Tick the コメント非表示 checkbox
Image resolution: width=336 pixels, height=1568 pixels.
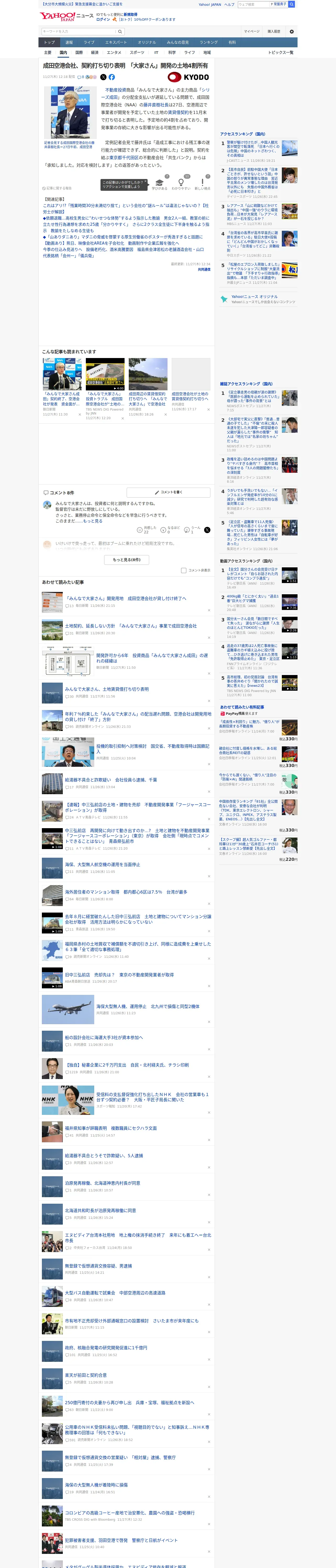(183, 570)
